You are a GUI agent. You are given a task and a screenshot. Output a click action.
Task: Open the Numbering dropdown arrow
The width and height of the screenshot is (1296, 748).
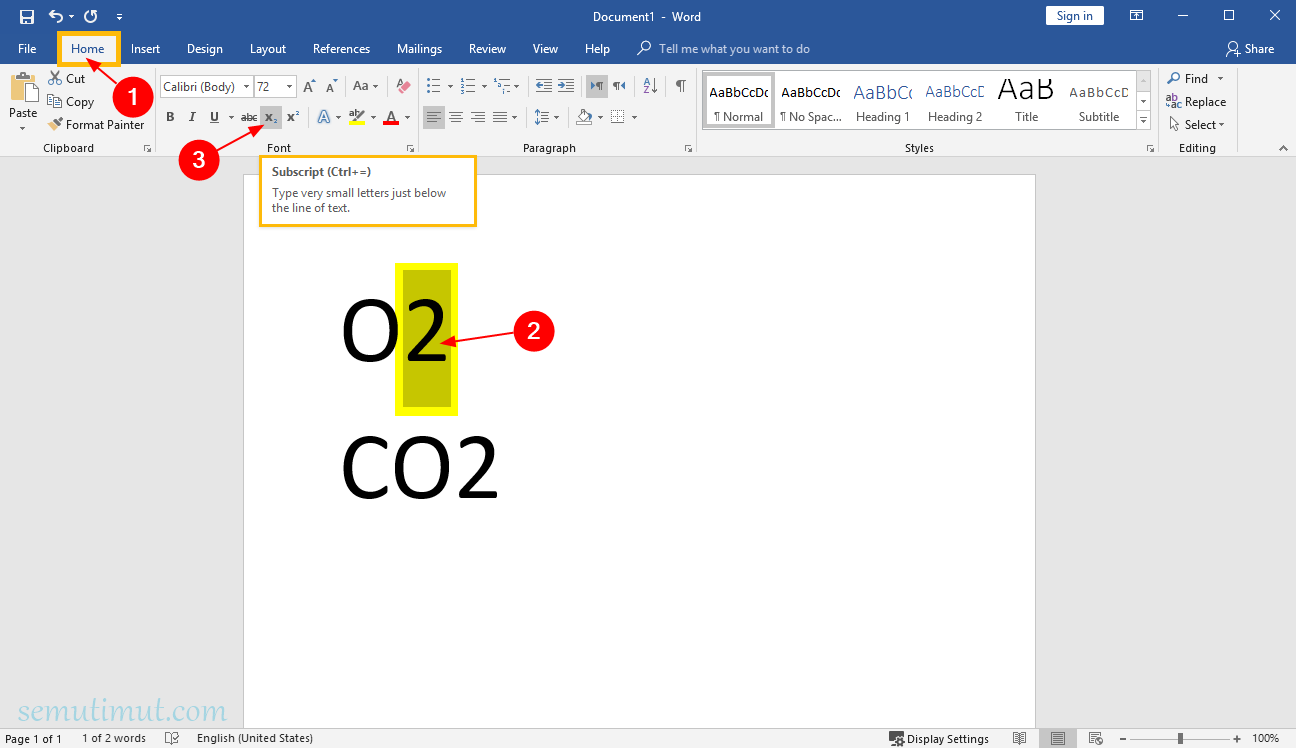pyautogui.click(x=484, y=86)
